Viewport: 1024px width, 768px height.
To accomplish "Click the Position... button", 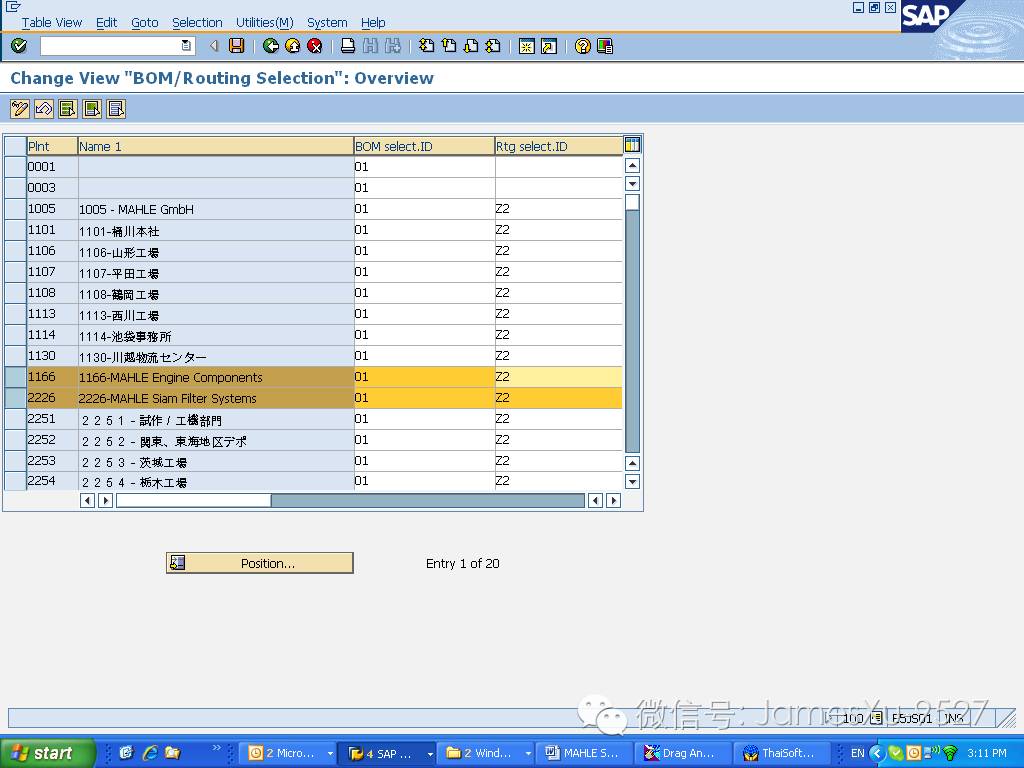I will (x=260, y=563).
